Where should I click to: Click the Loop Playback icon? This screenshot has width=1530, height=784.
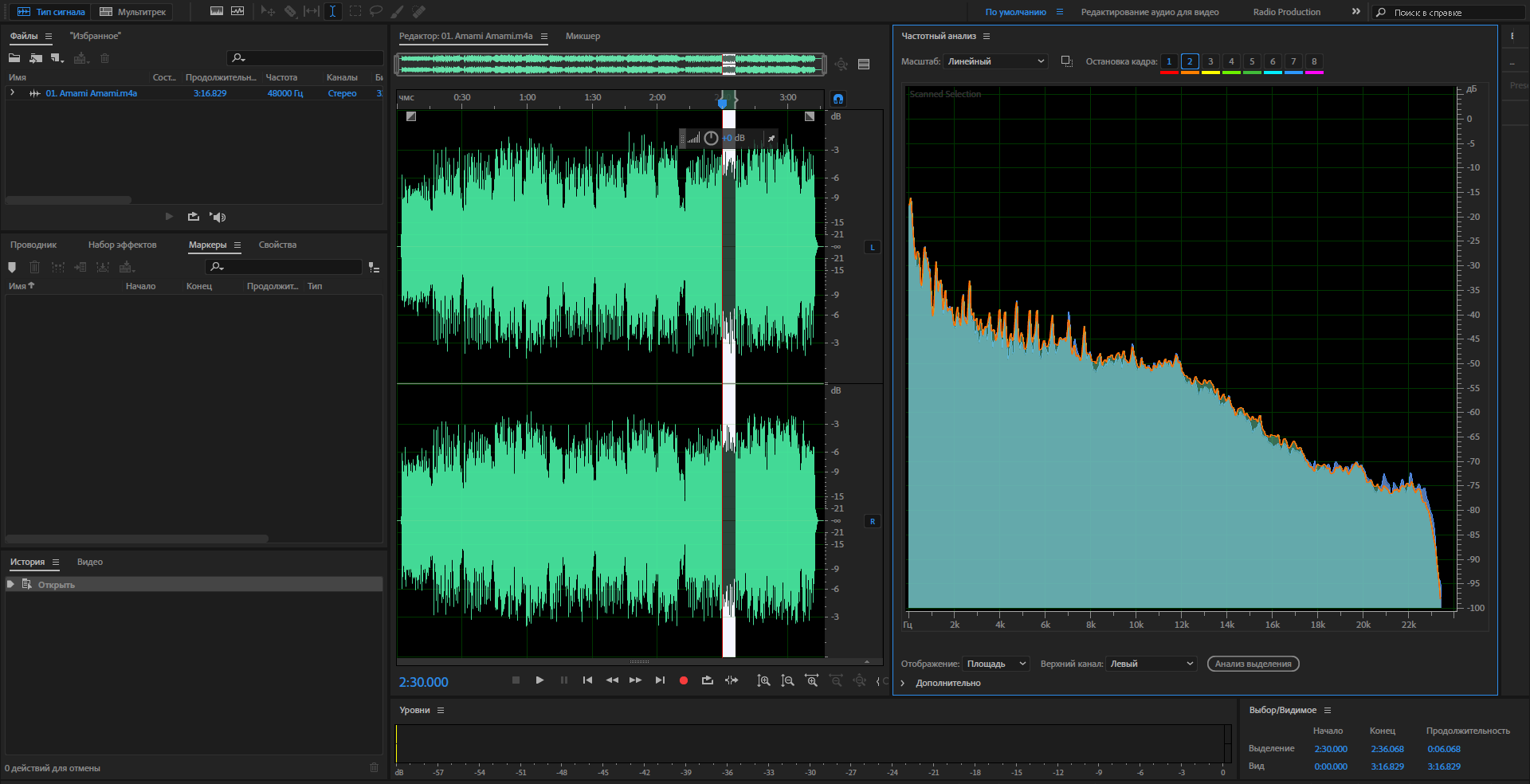(x=707, y=680)
